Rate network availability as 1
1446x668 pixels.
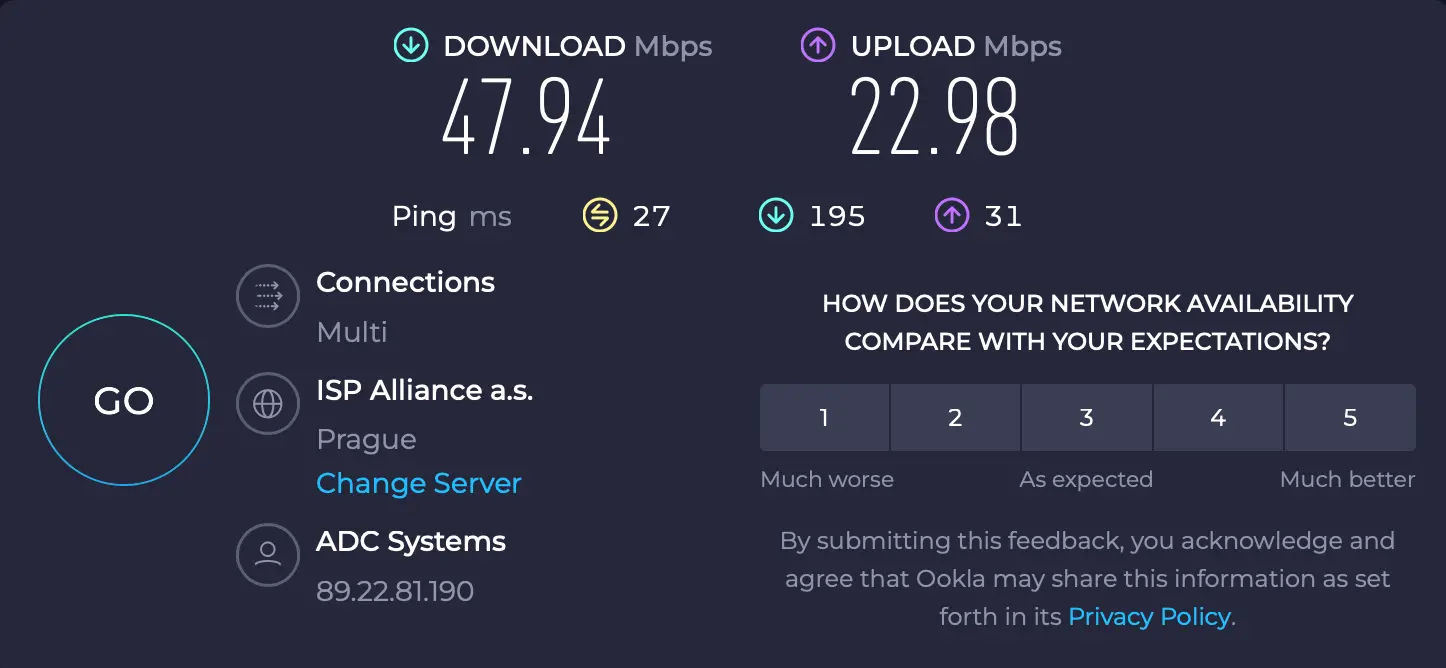(824, 418)
